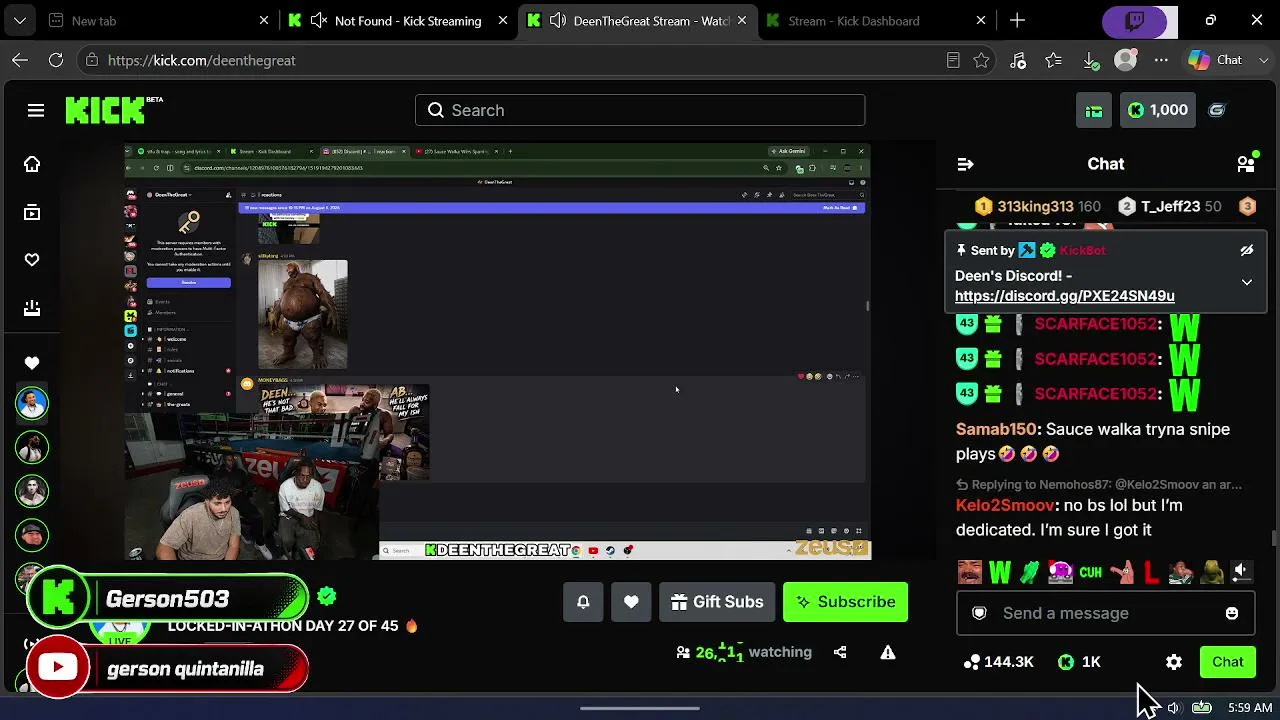Toggle the emote bar sound icon
Screen dimensions: 1280x720
[x=1240, y=571]
